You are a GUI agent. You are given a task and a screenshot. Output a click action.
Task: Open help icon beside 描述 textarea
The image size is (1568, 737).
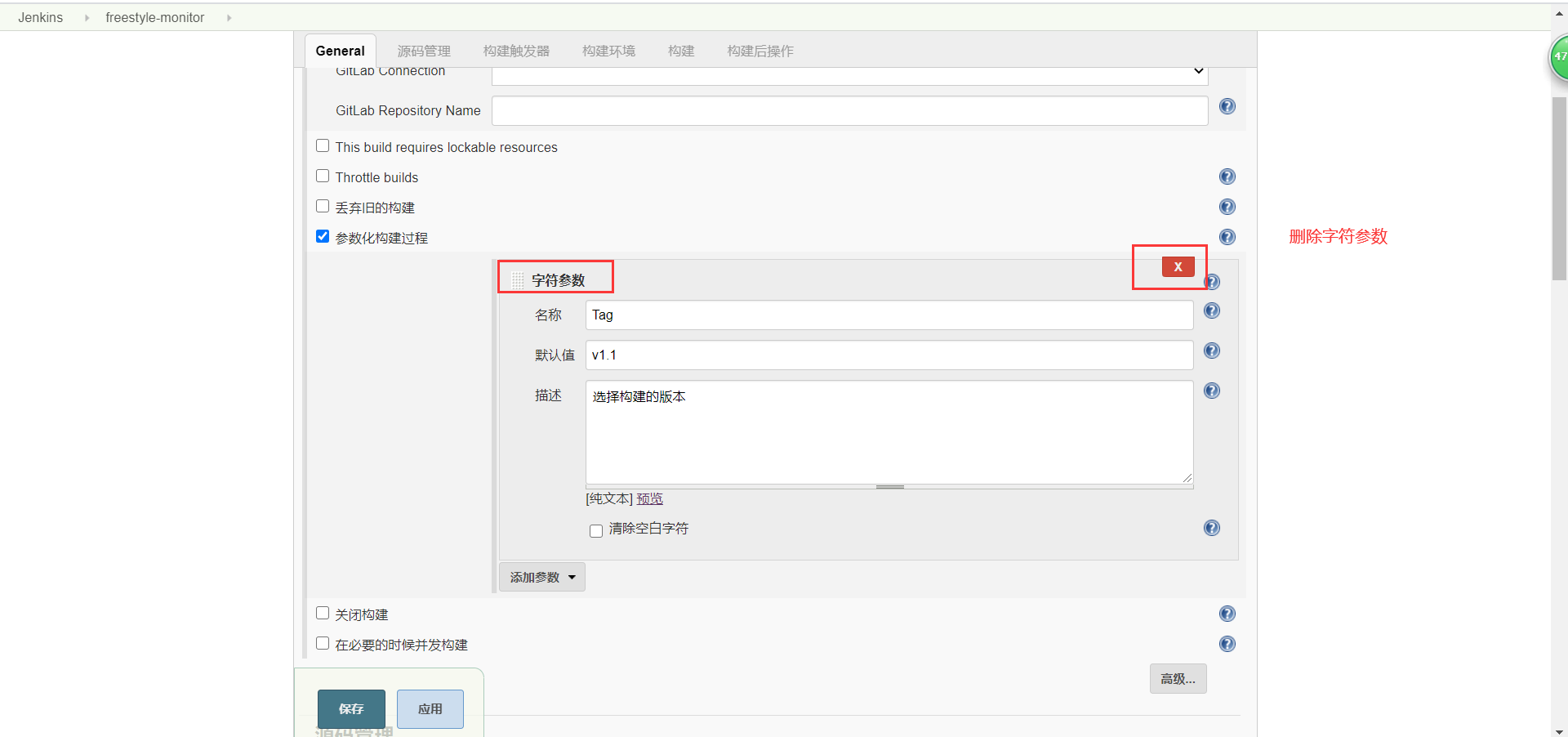coord(1212,391)
